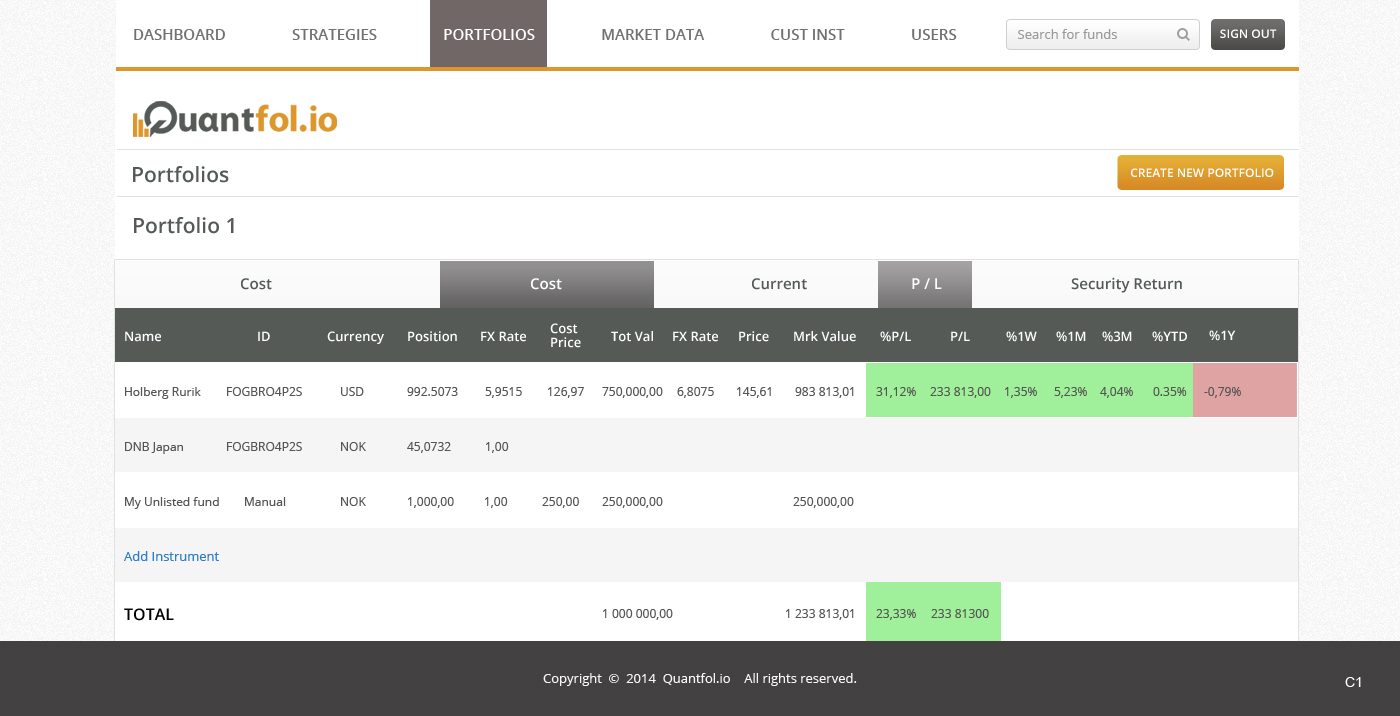Click the Cost Price column header
Image resolution: width=1400 pixels, height=716 pixels.
[565, 335]
